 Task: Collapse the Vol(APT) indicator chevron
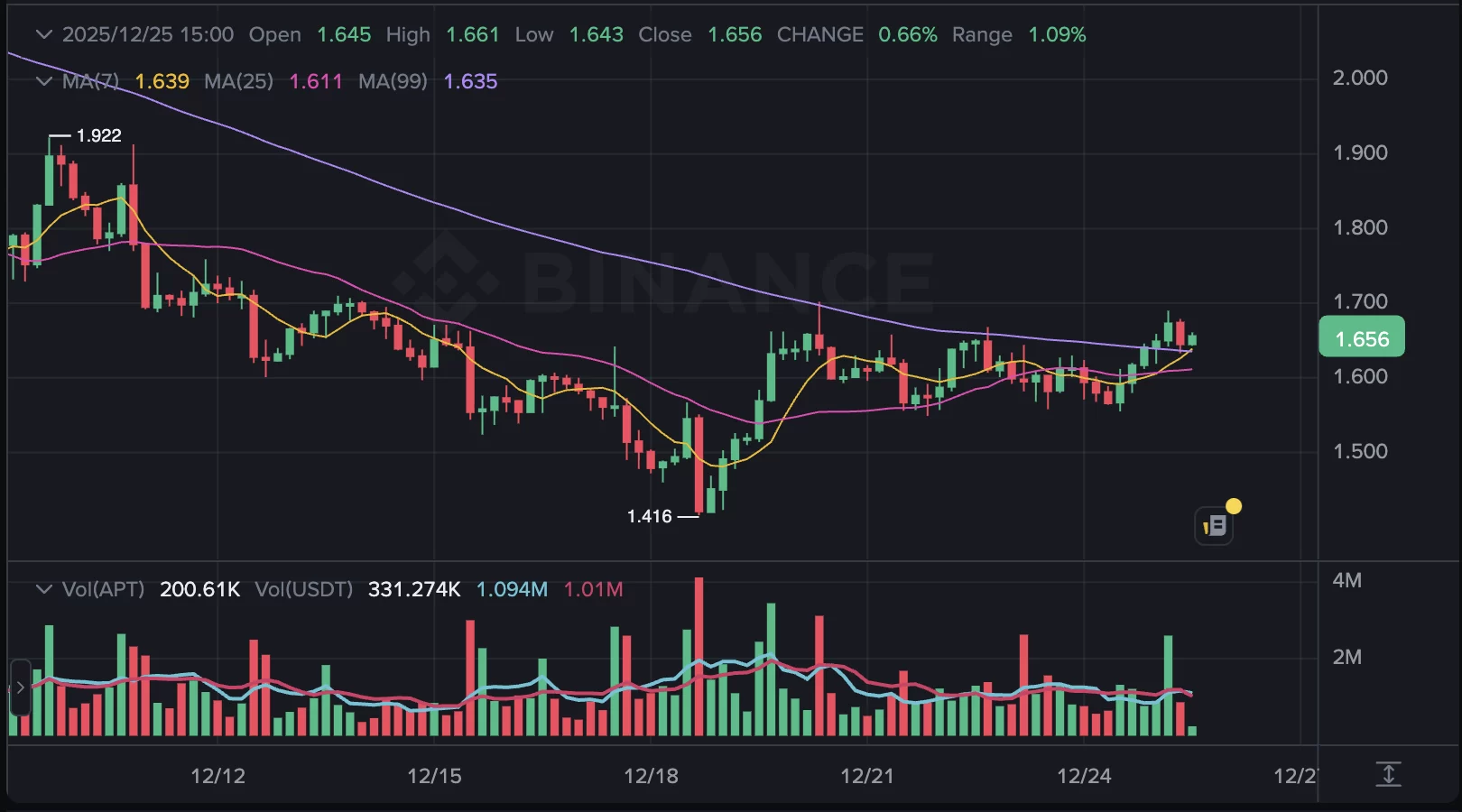(43, 590)
